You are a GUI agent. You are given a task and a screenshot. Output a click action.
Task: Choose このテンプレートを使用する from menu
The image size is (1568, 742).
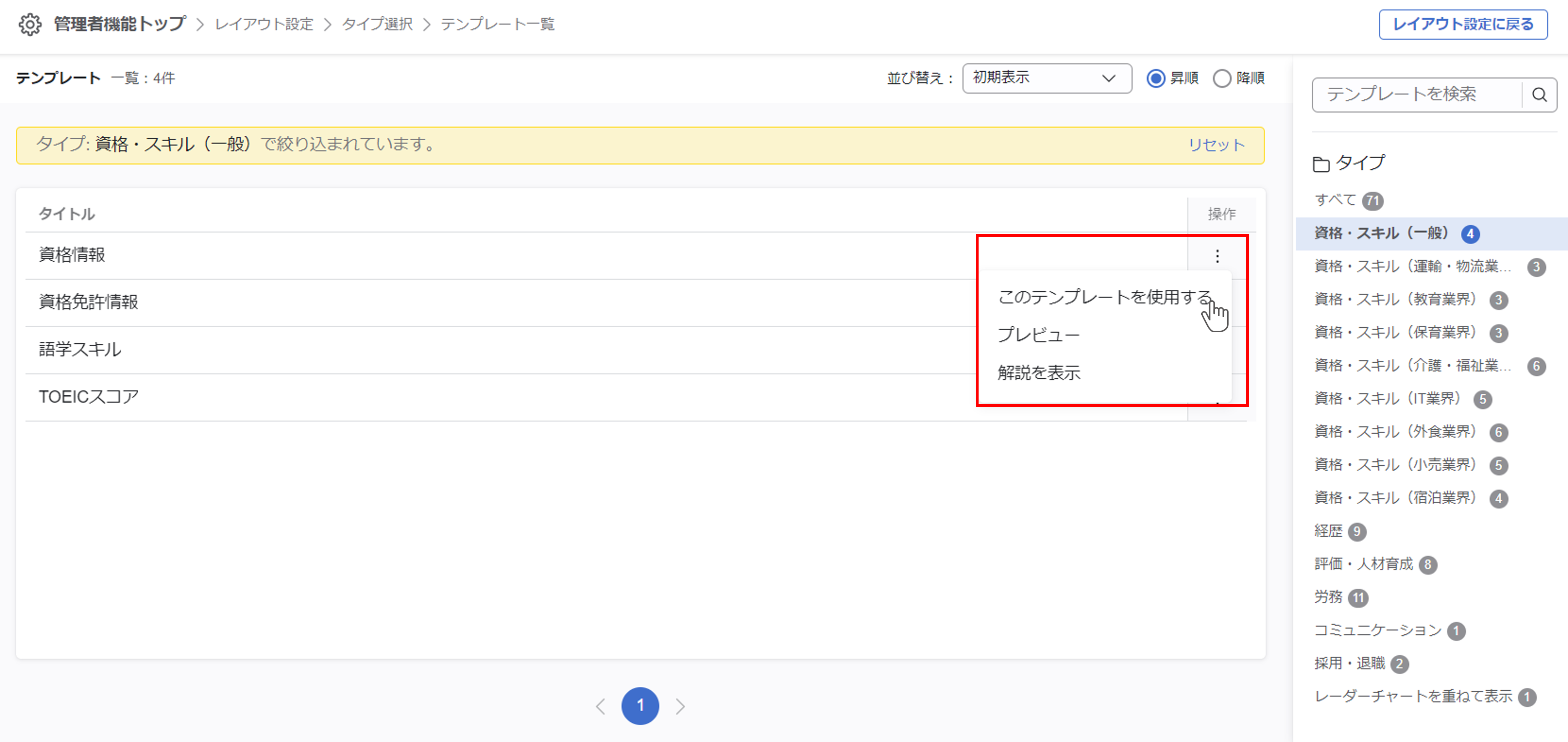[x=1104, y=297]
